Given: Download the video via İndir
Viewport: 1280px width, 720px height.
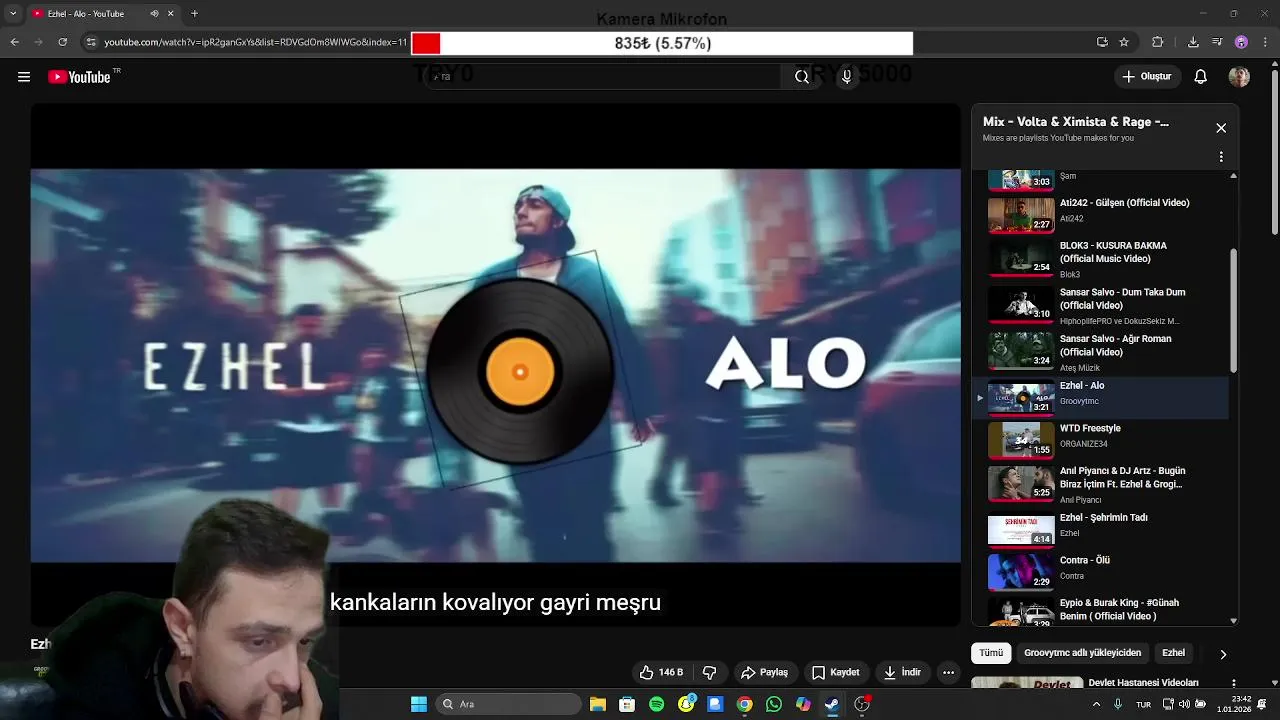Looking at the screenshot, I should (x=903, y=673).
